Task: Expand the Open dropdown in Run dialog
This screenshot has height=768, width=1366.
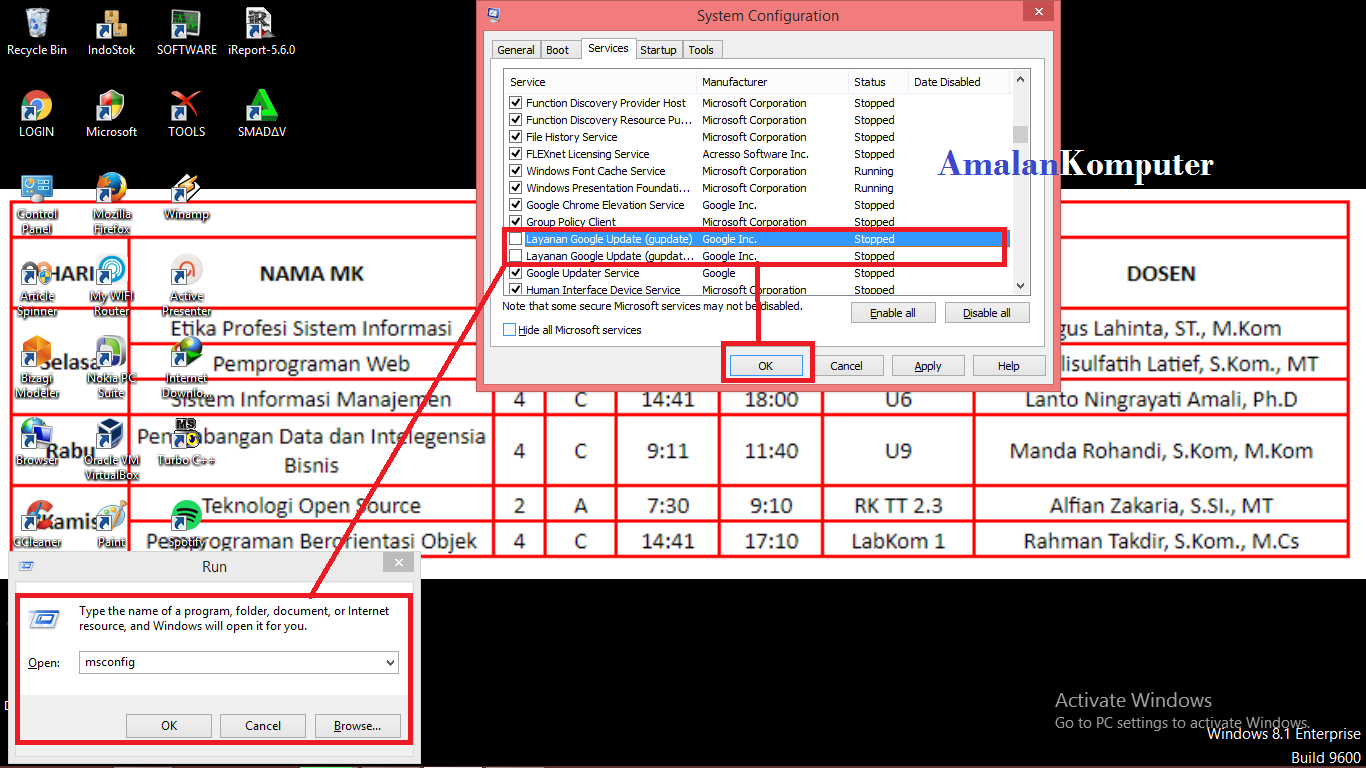Action: 390,662
